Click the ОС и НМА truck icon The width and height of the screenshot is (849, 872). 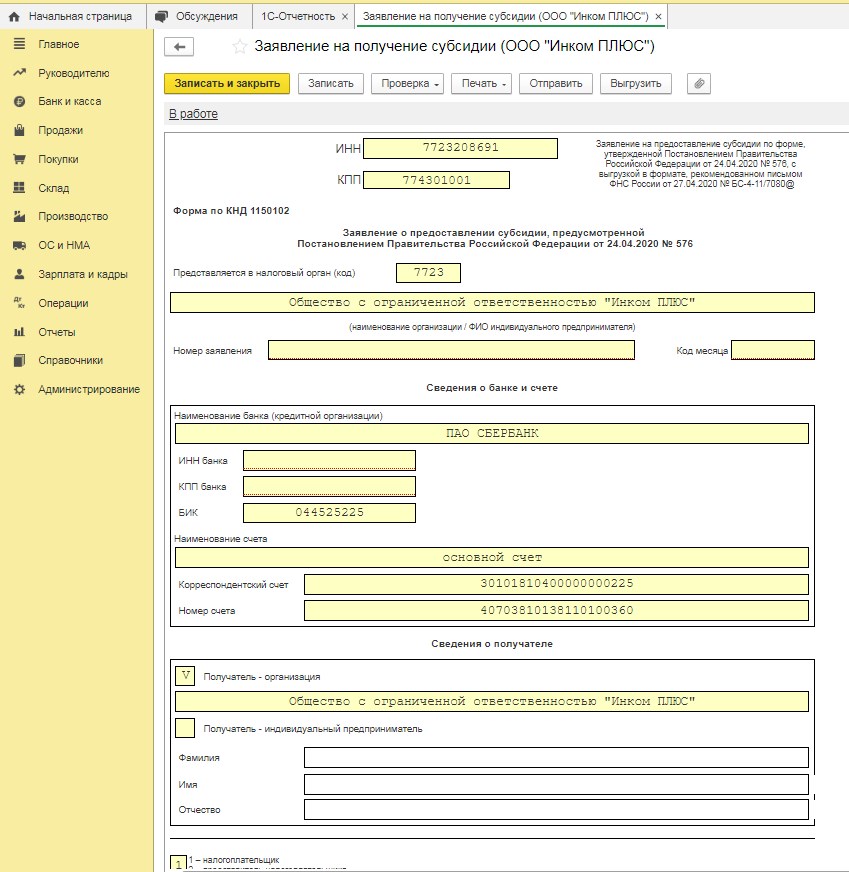pyautogui.click(x=19, y=245)
